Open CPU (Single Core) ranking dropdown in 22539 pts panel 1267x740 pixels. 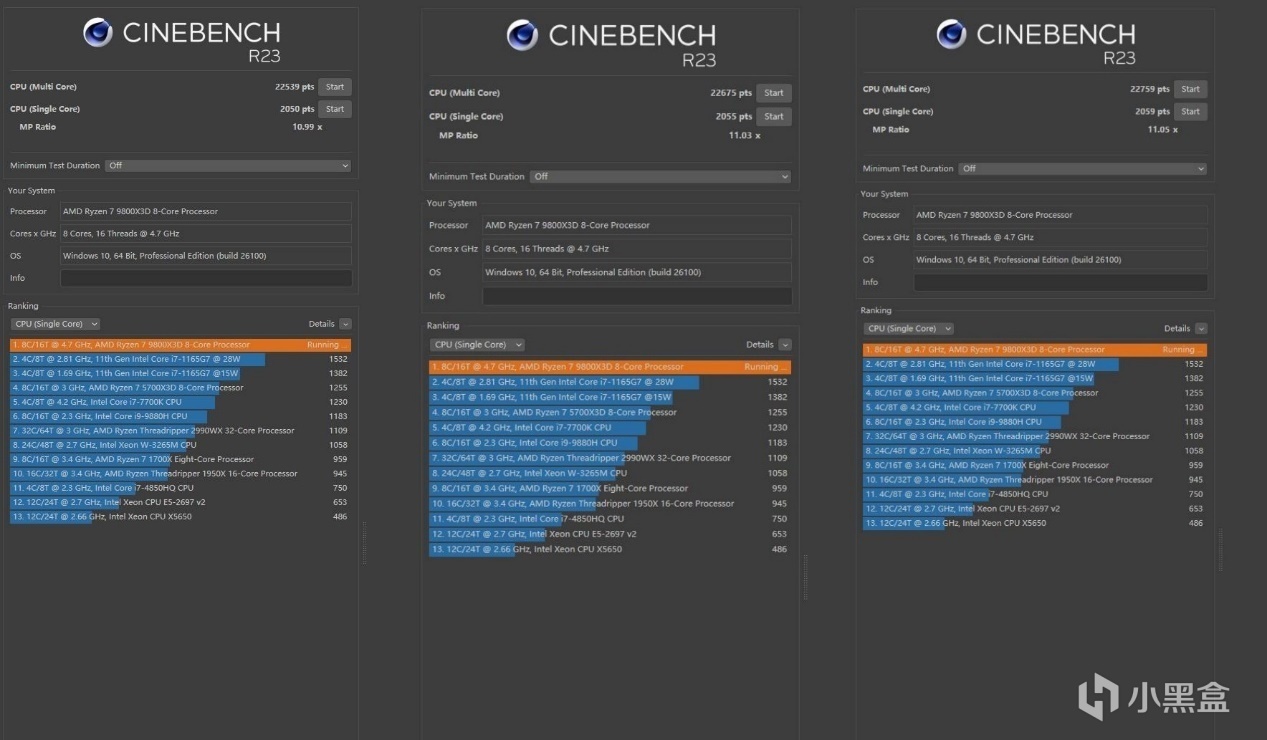(55, 324)
